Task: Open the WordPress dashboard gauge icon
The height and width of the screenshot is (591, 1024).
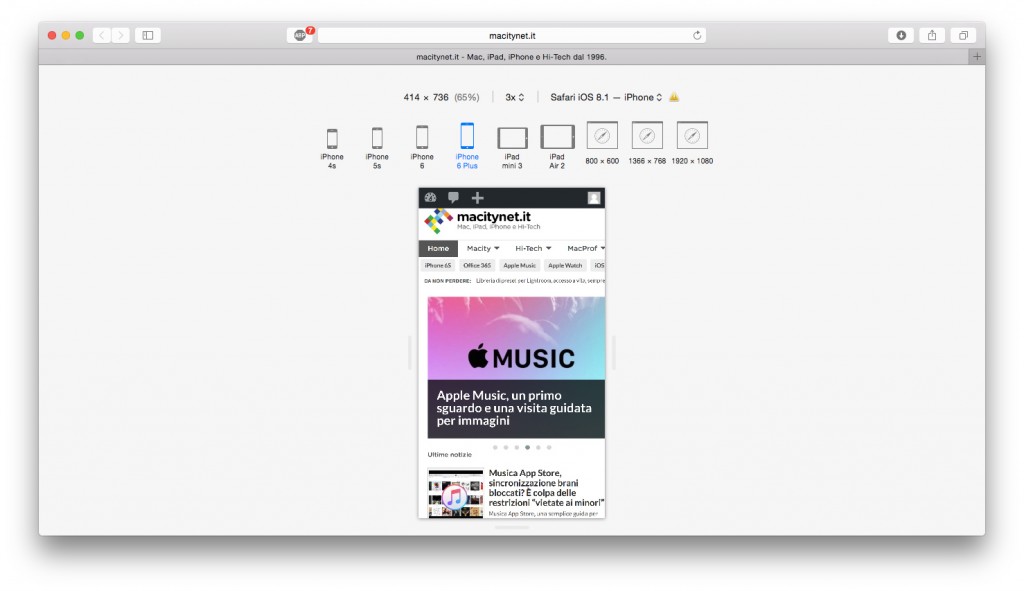Action: [x=431, y=198]
